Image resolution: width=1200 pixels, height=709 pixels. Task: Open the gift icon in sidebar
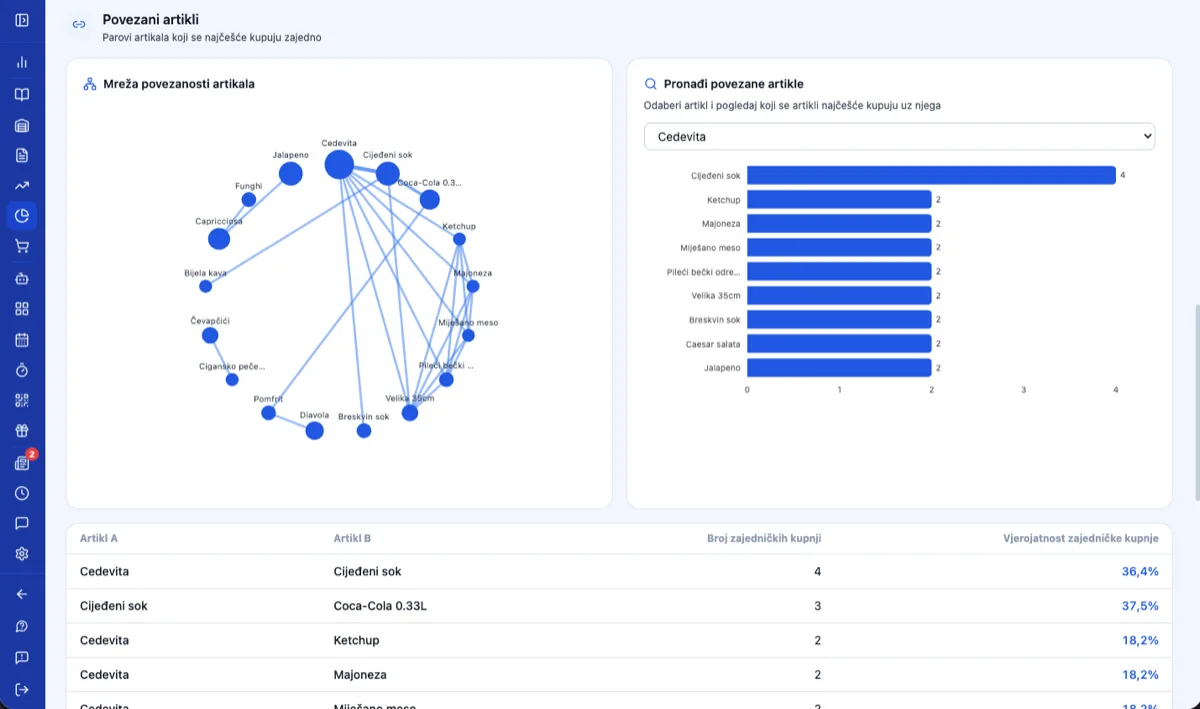click(22, 431)
